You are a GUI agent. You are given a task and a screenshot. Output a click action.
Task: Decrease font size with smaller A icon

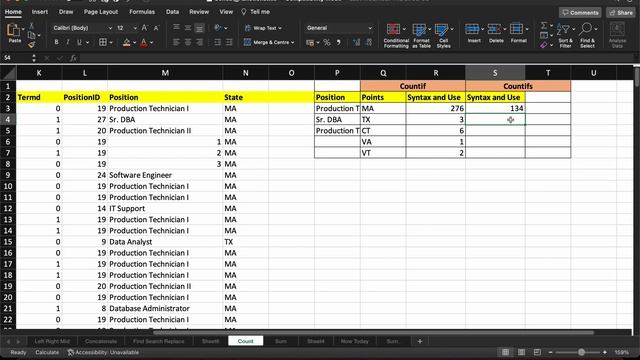point(156,28)
